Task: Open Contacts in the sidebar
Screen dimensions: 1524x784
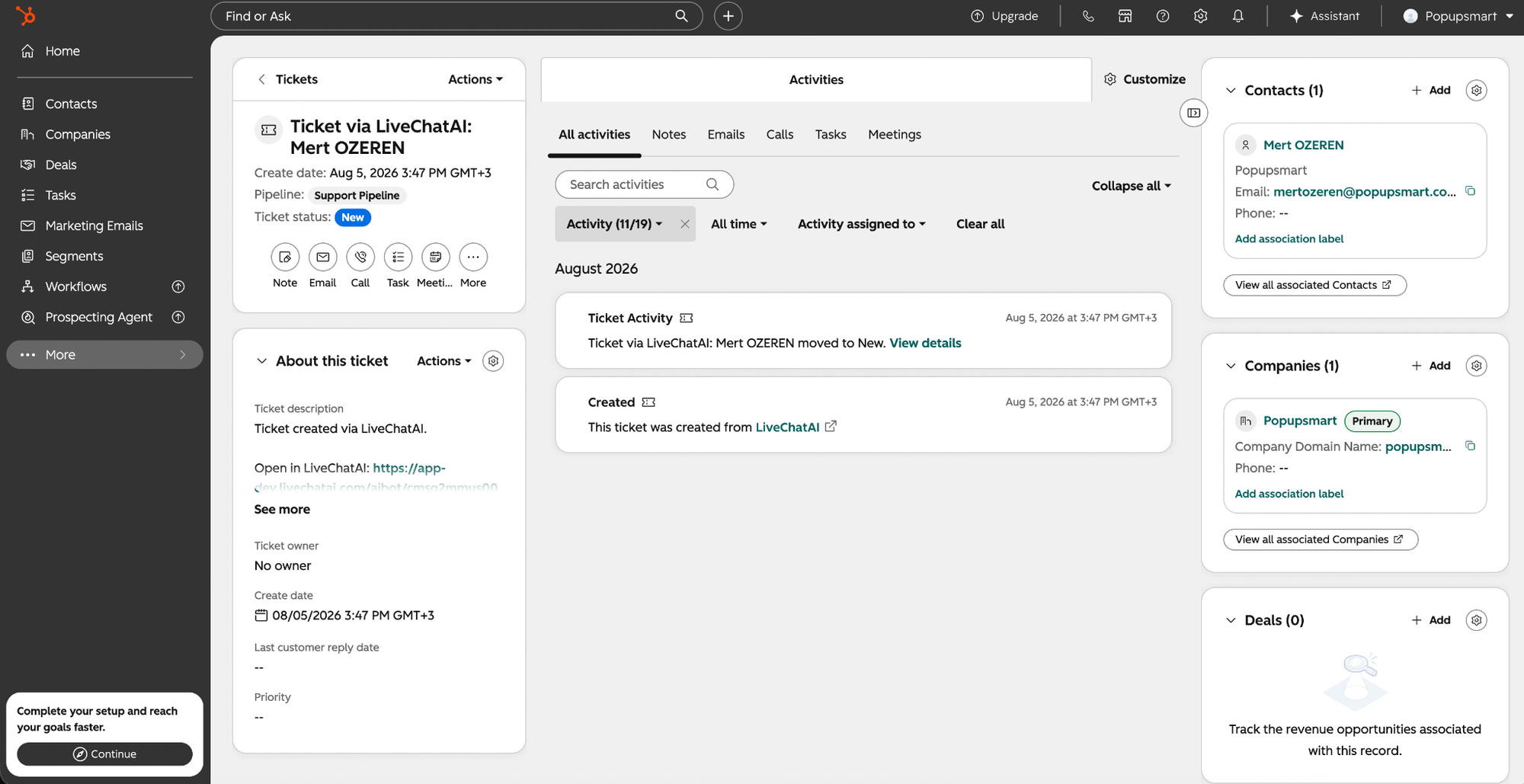Action: click(71, 104)
